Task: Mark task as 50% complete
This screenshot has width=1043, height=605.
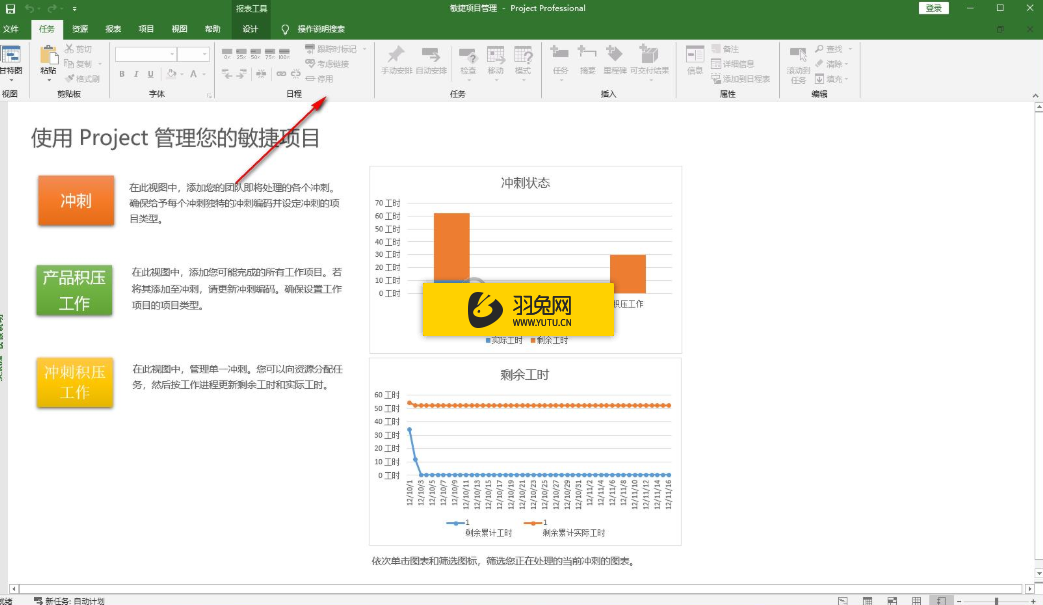Action: point(255,53)
